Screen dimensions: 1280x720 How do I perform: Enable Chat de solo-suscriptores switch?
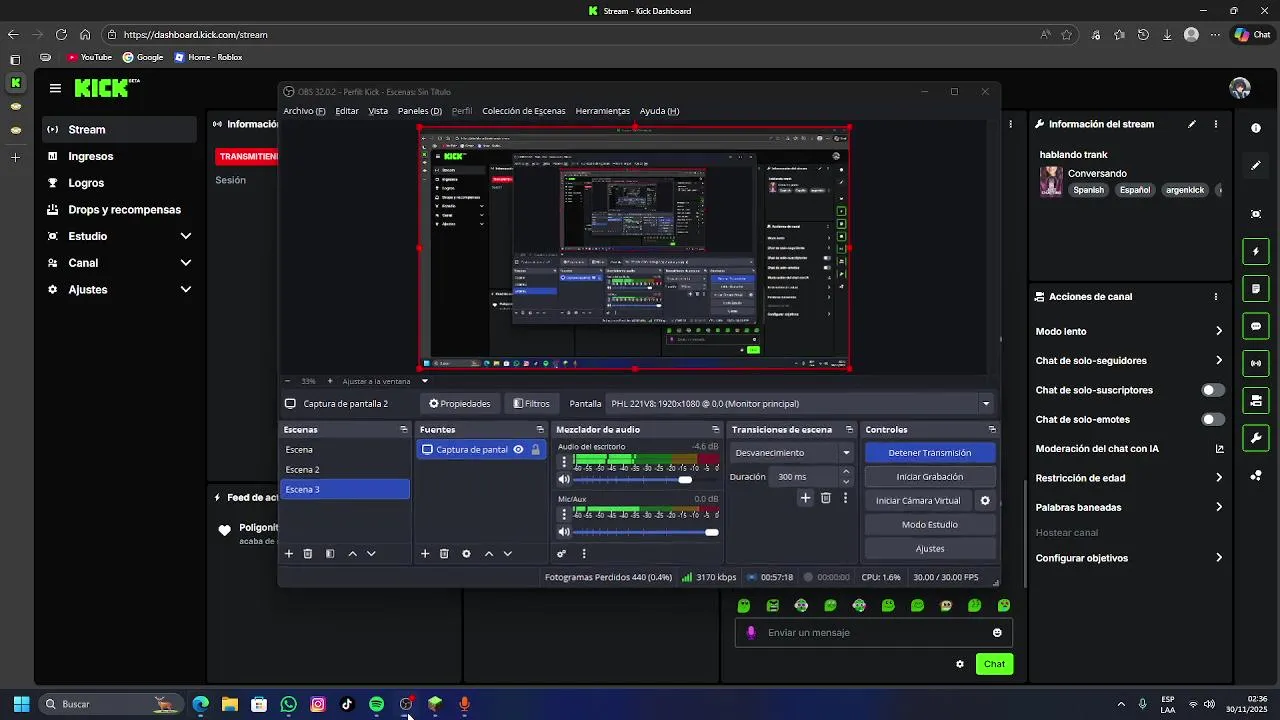click(1213, 390)
